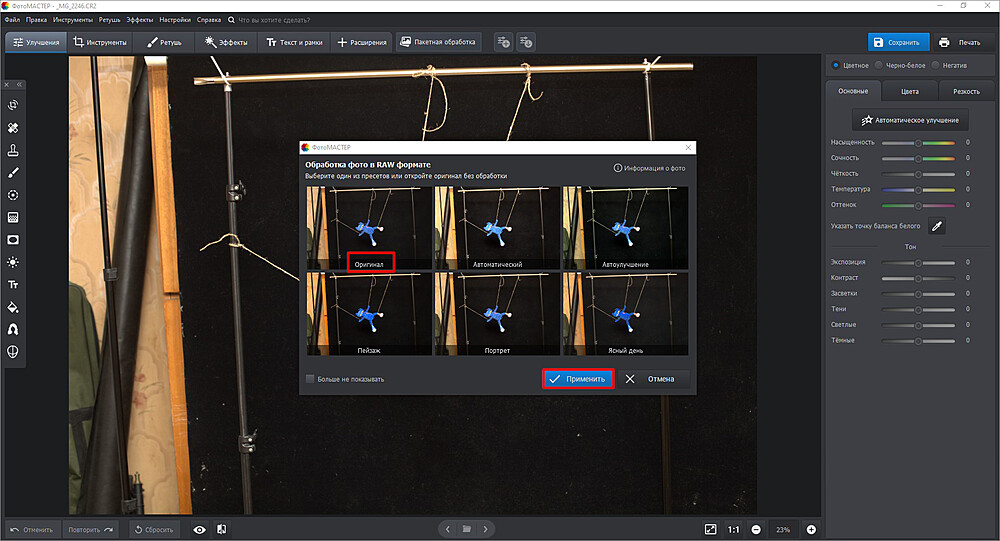1000x541 pixels.
Task: Select the 'Негатив' radio option
Action: point(936,65)
